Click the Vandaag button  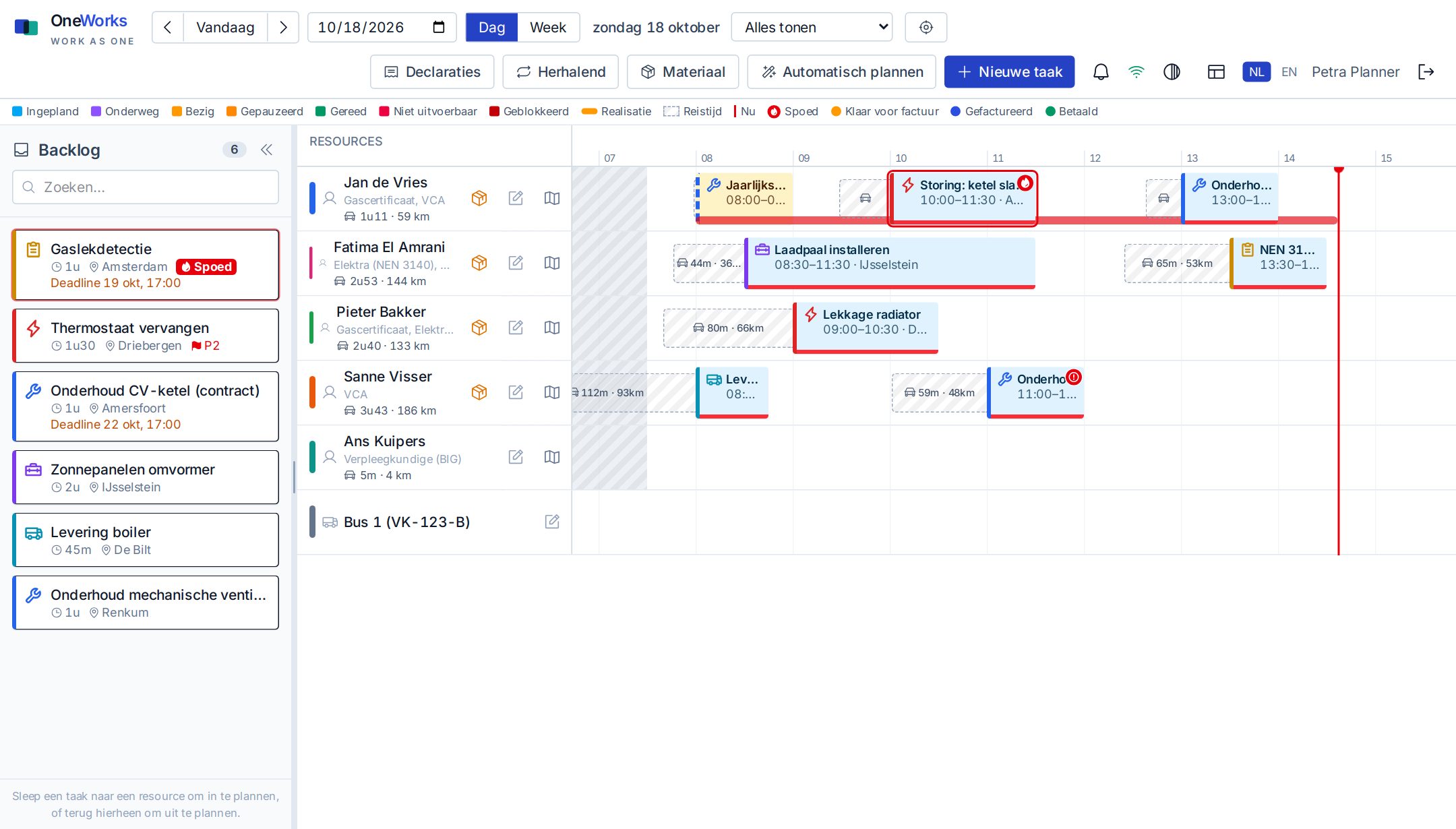[225, 28]
